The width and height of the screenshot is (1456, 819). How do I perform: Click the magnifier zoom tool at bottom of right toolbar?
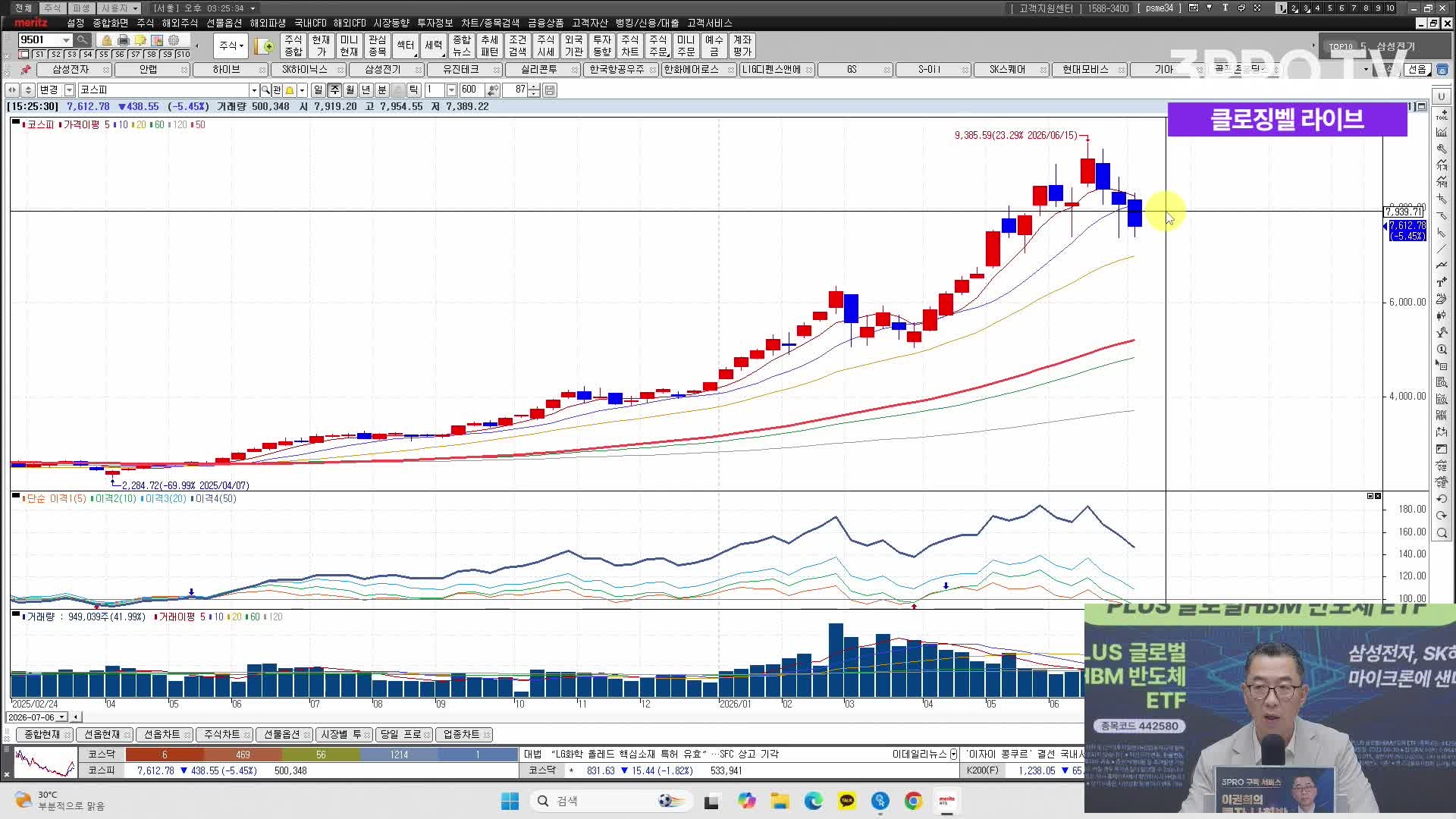tap(1442, 533)
